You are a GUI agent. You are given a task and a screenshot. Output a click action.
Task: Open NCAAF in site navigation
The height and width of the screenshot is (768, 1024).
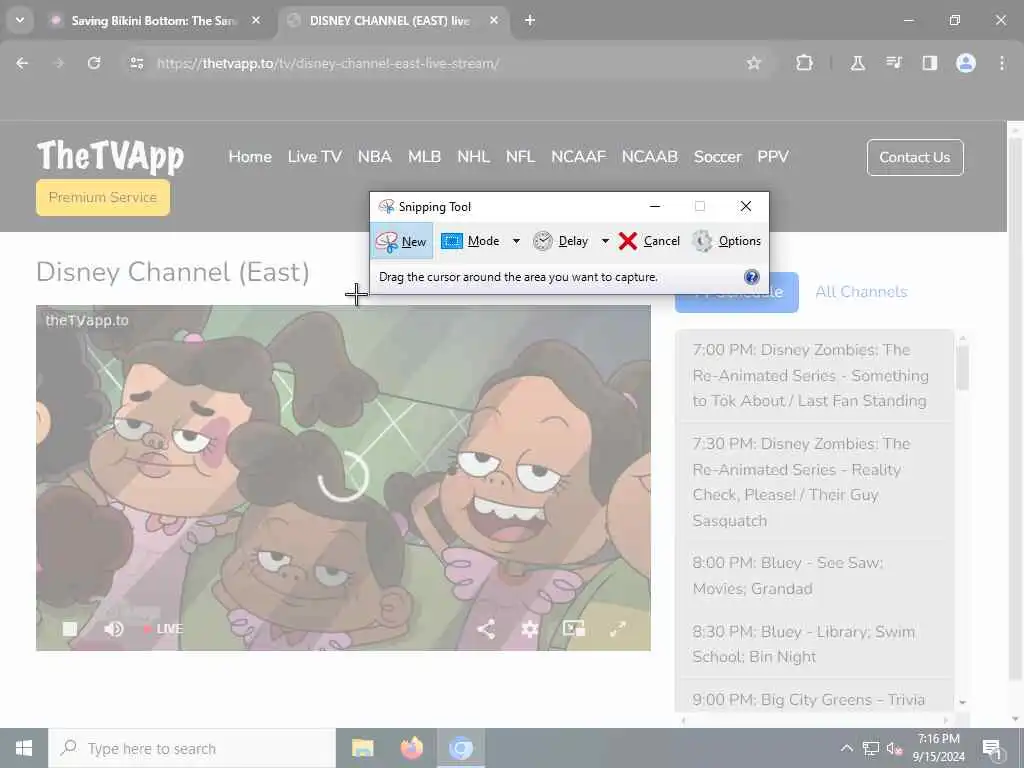579,157
